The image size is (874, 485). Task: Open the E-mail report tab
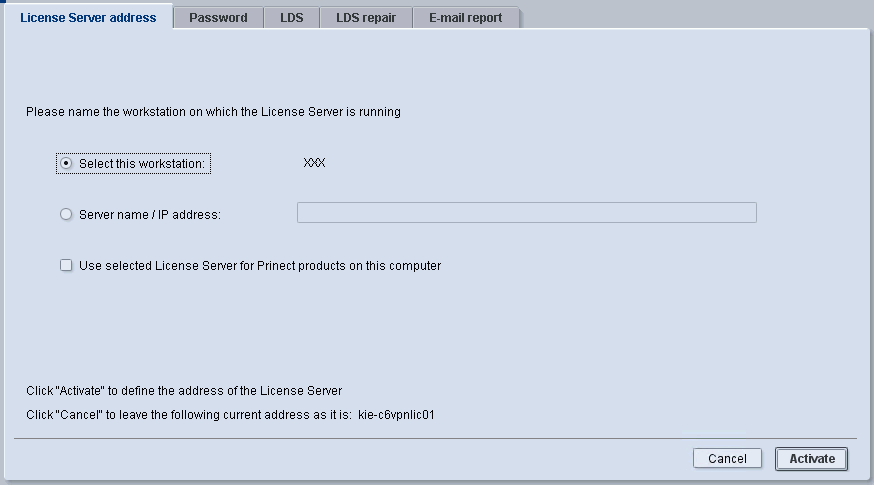coord(466,18)
